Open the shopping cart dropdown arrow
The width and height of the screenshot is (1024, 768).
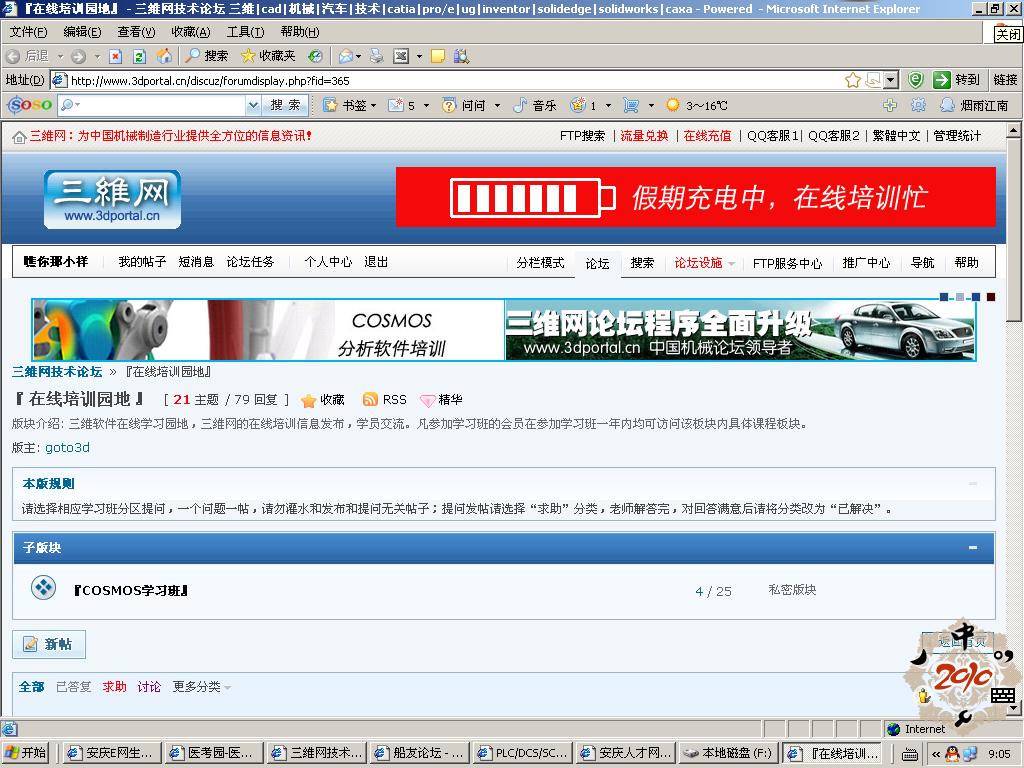pyautogui.click(x=651, y=105)
